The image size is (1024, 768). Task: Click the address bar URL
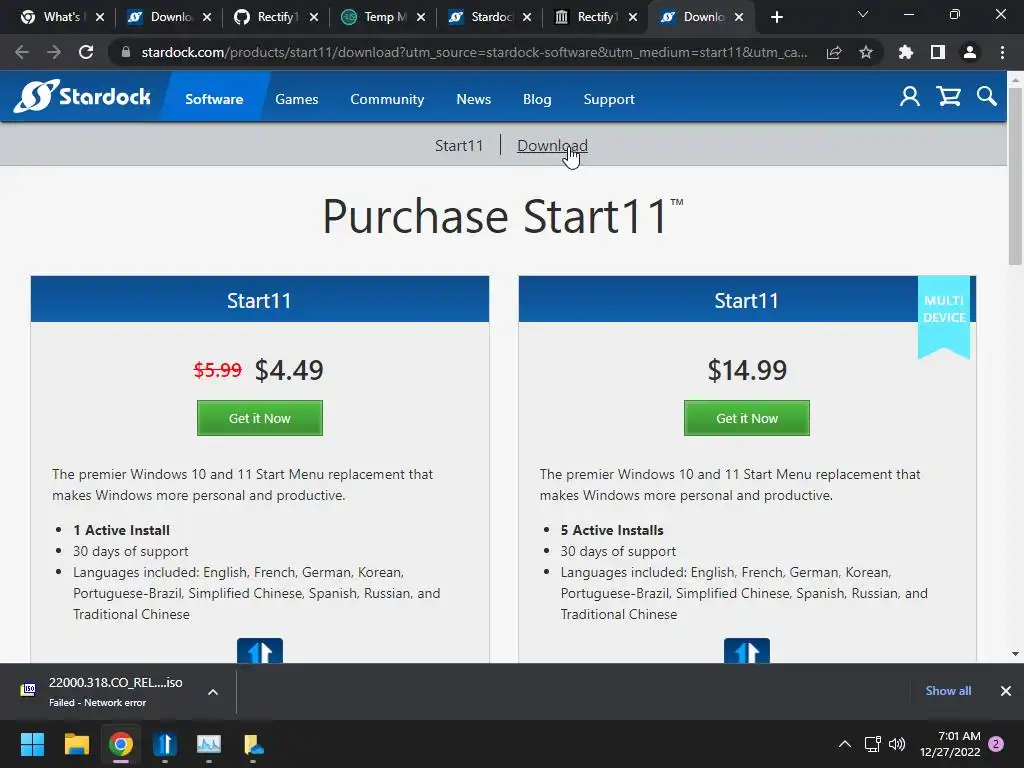474,52
